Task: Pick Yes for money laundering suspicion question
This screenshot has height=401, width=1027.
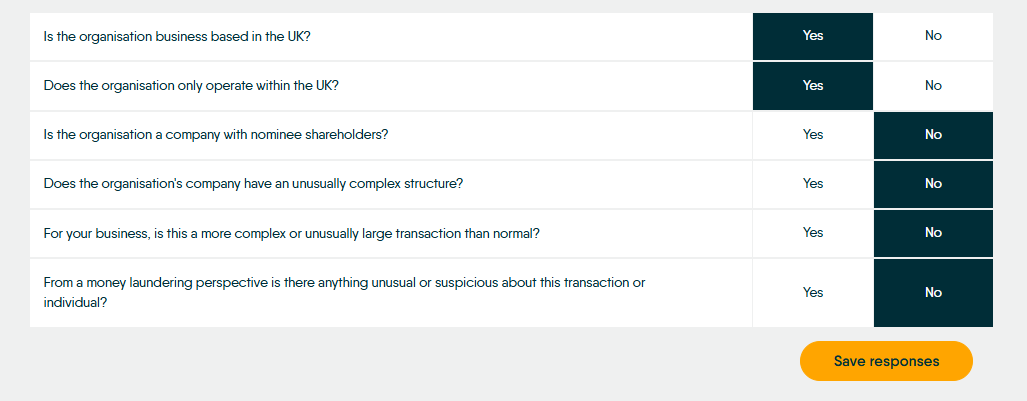Action: point(813,293)
